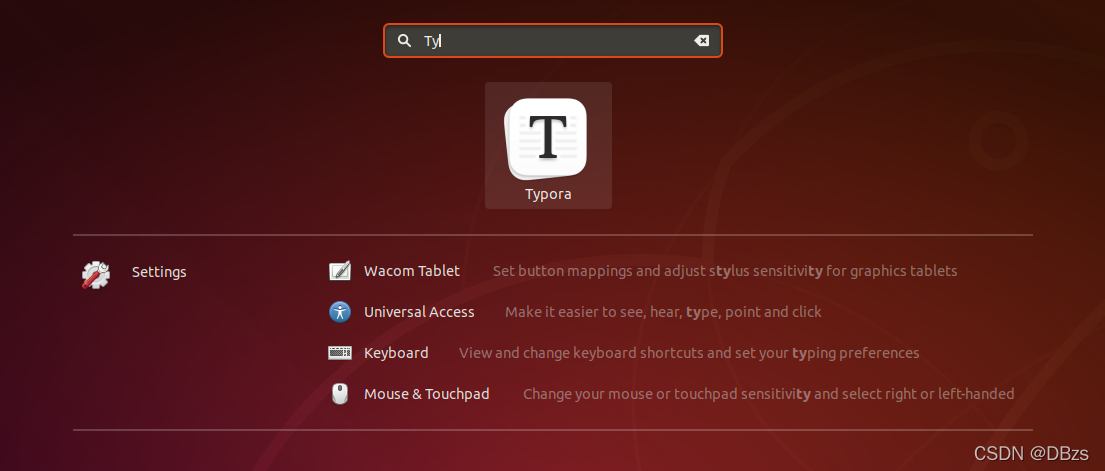Click "Make it easier to see, hear" description
The image size is (1105, 471).
[663, 312]
